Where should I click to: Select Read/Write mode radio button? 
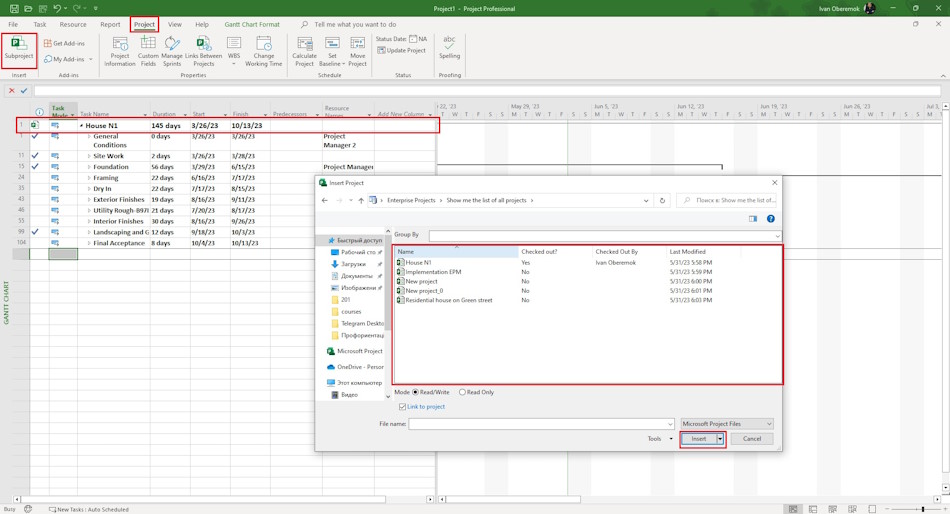click(416, 392)
